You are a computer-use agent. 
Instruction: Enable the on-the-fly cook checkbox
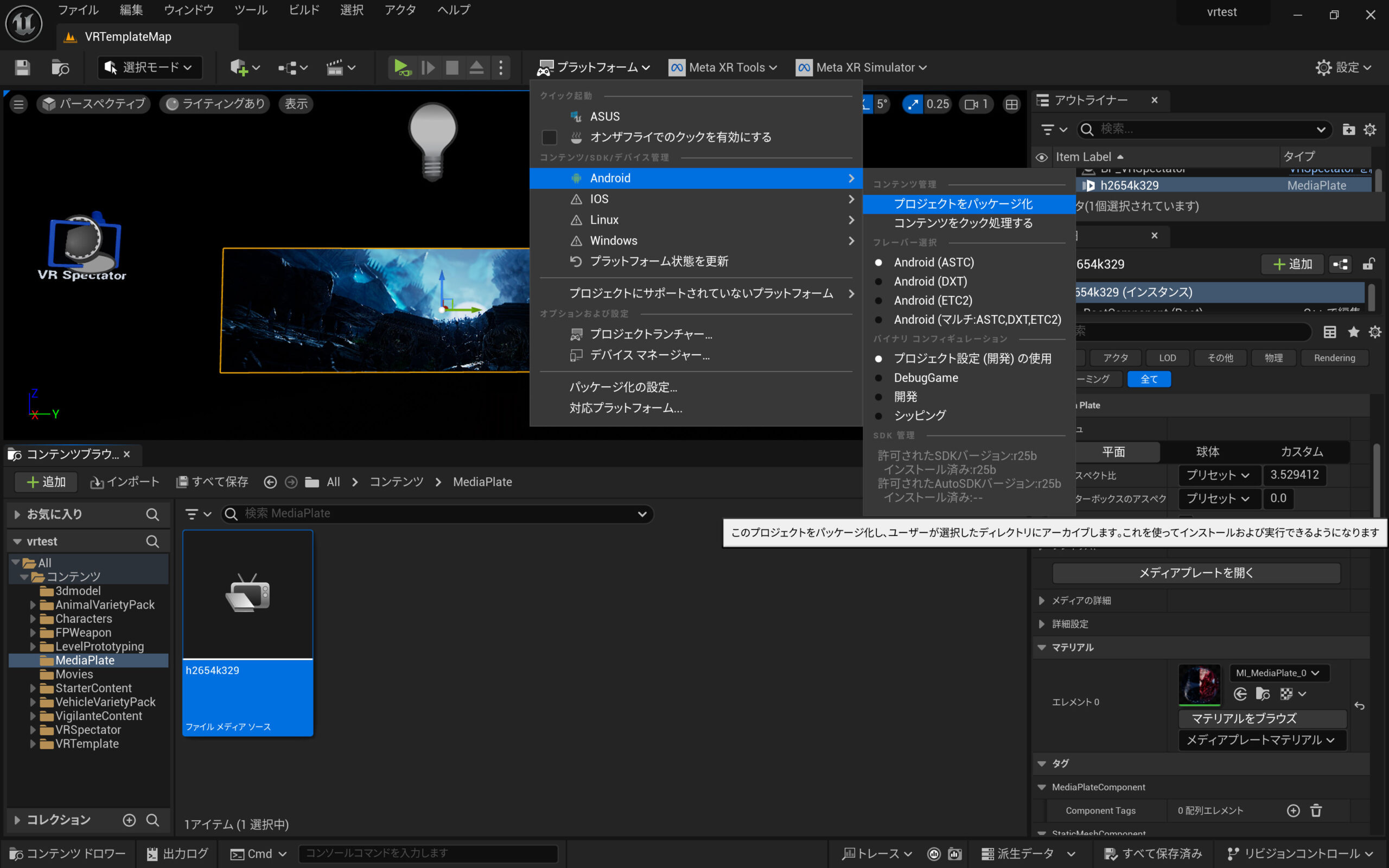tap(549, 137)
